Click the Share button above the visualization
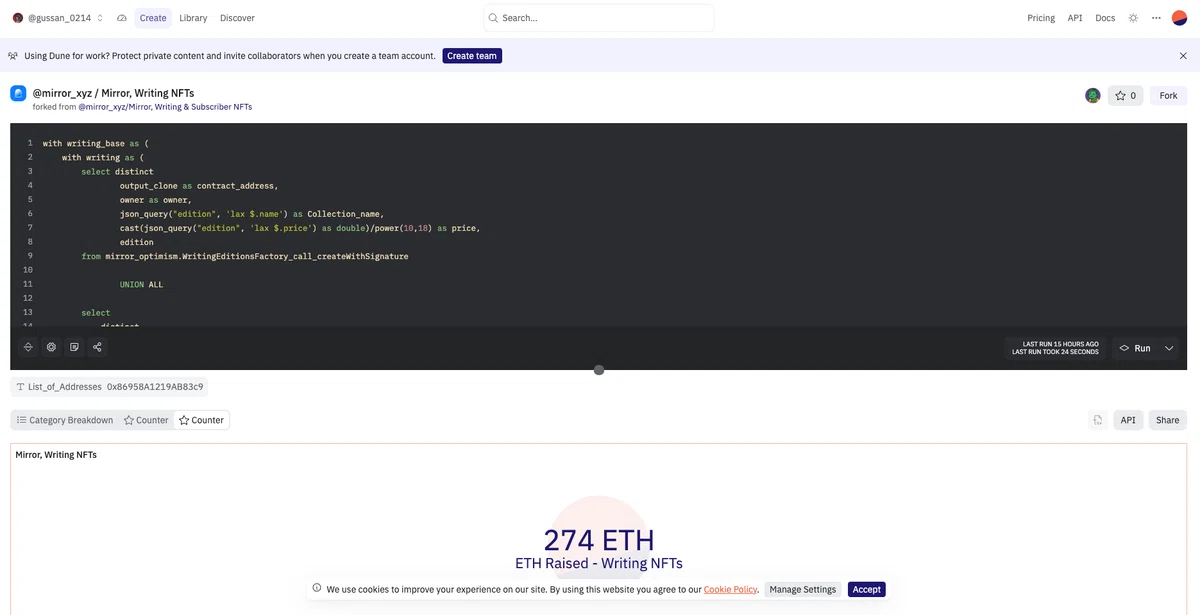The image size is (1200, 615). pos(1168,420)
